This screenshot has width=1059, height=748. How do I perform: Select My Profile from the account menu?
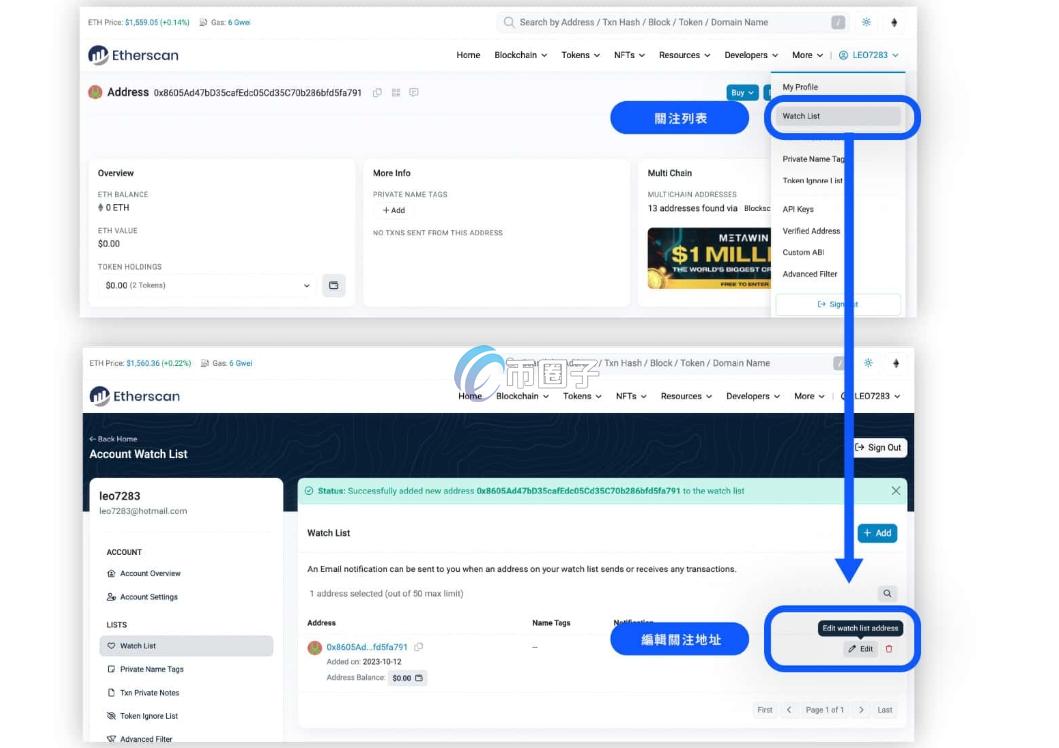coord(800,87)
